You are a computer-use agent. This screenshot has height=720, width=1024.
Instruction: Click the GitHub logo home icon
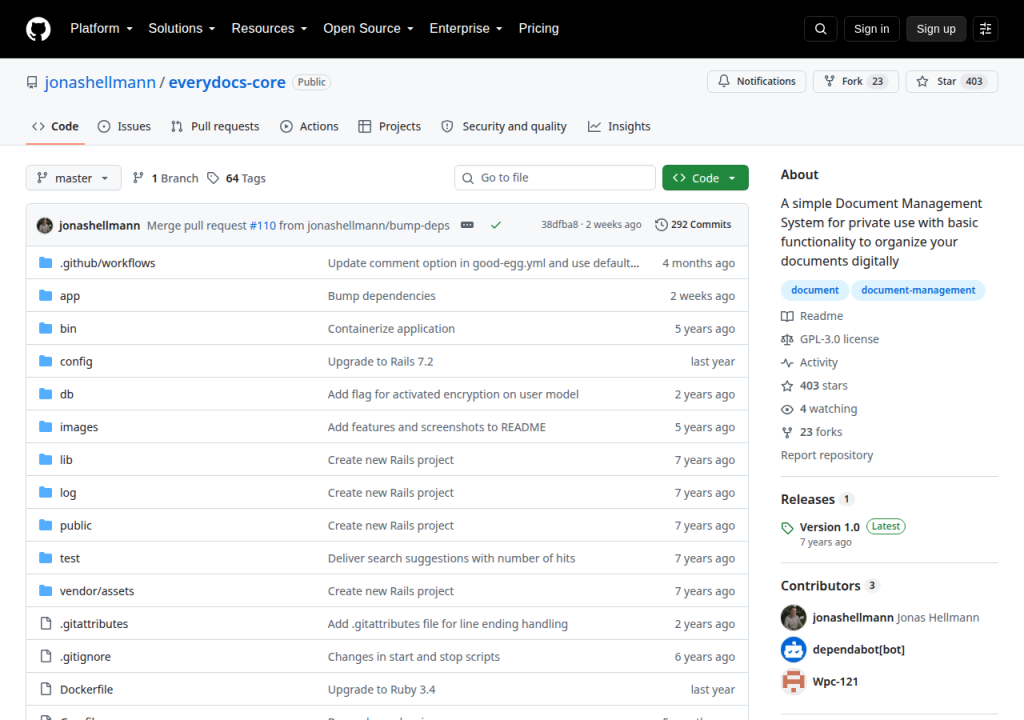click(38, 29)
